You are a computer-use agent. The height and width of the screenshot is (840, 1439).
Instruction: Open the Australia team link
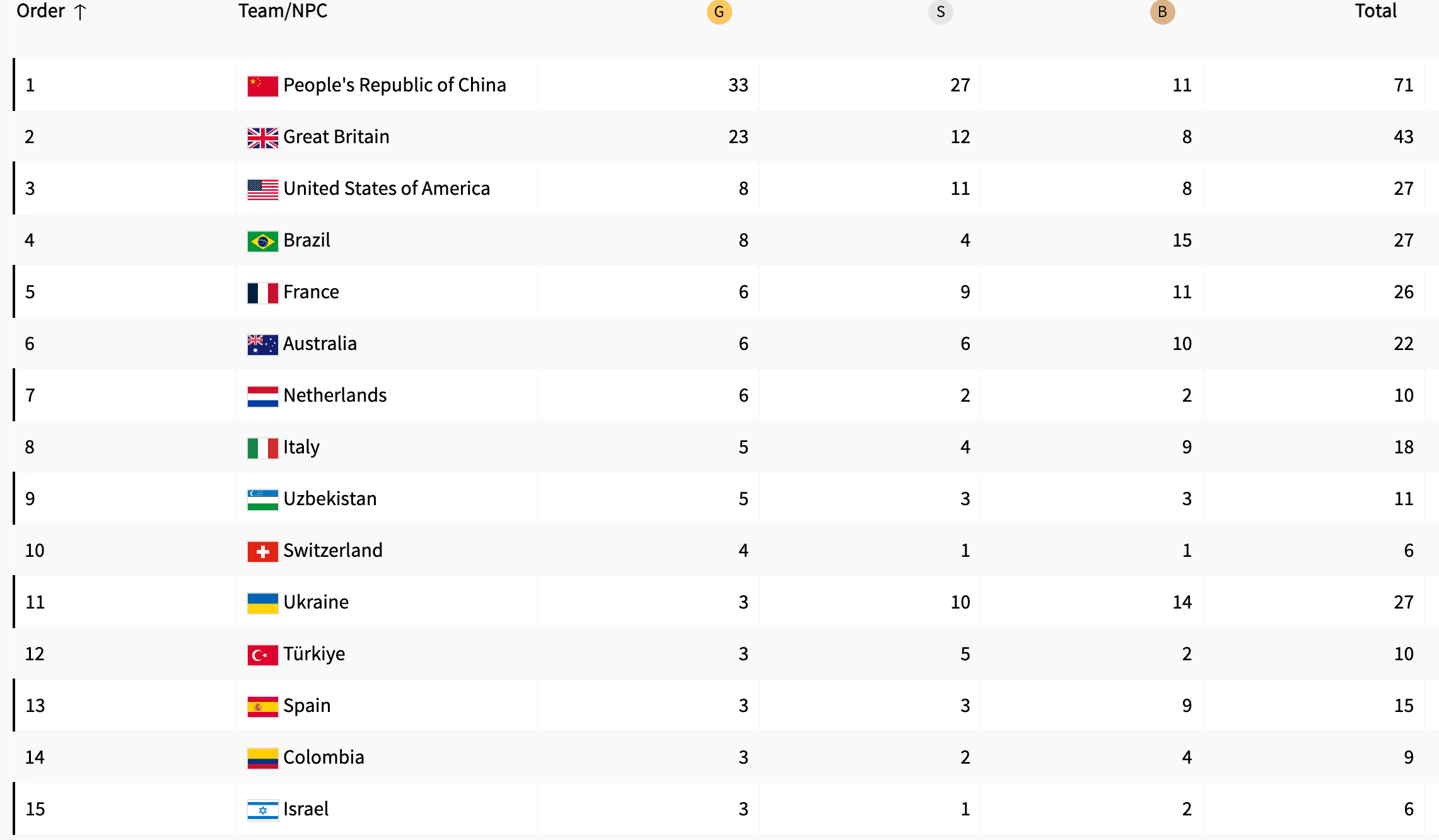pos(320,344)
